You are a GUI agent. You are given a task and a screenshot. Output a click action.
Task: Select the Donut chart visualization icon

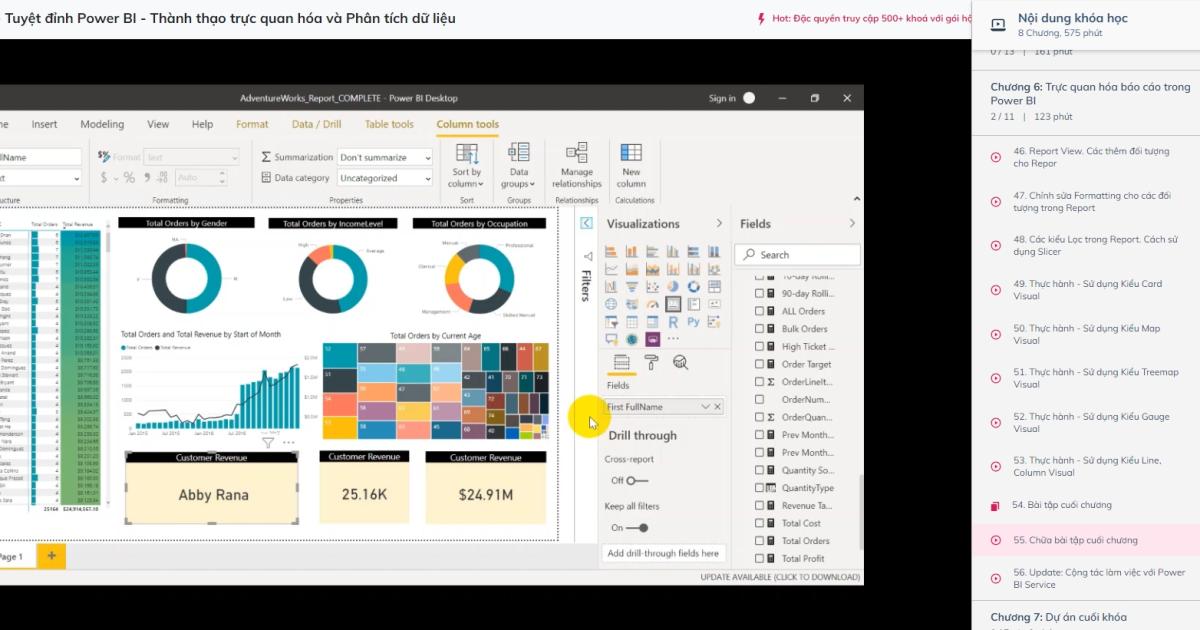693,287
